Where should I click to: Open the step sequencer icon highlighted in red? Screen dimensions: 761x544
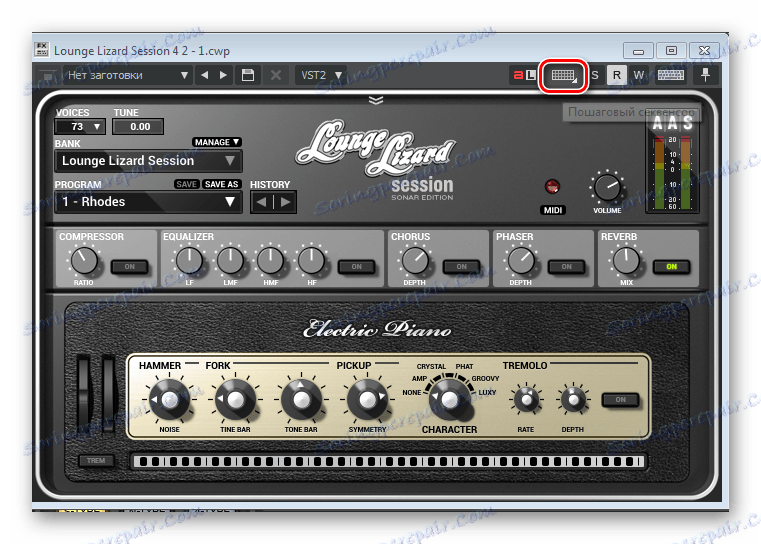point(563,75)
